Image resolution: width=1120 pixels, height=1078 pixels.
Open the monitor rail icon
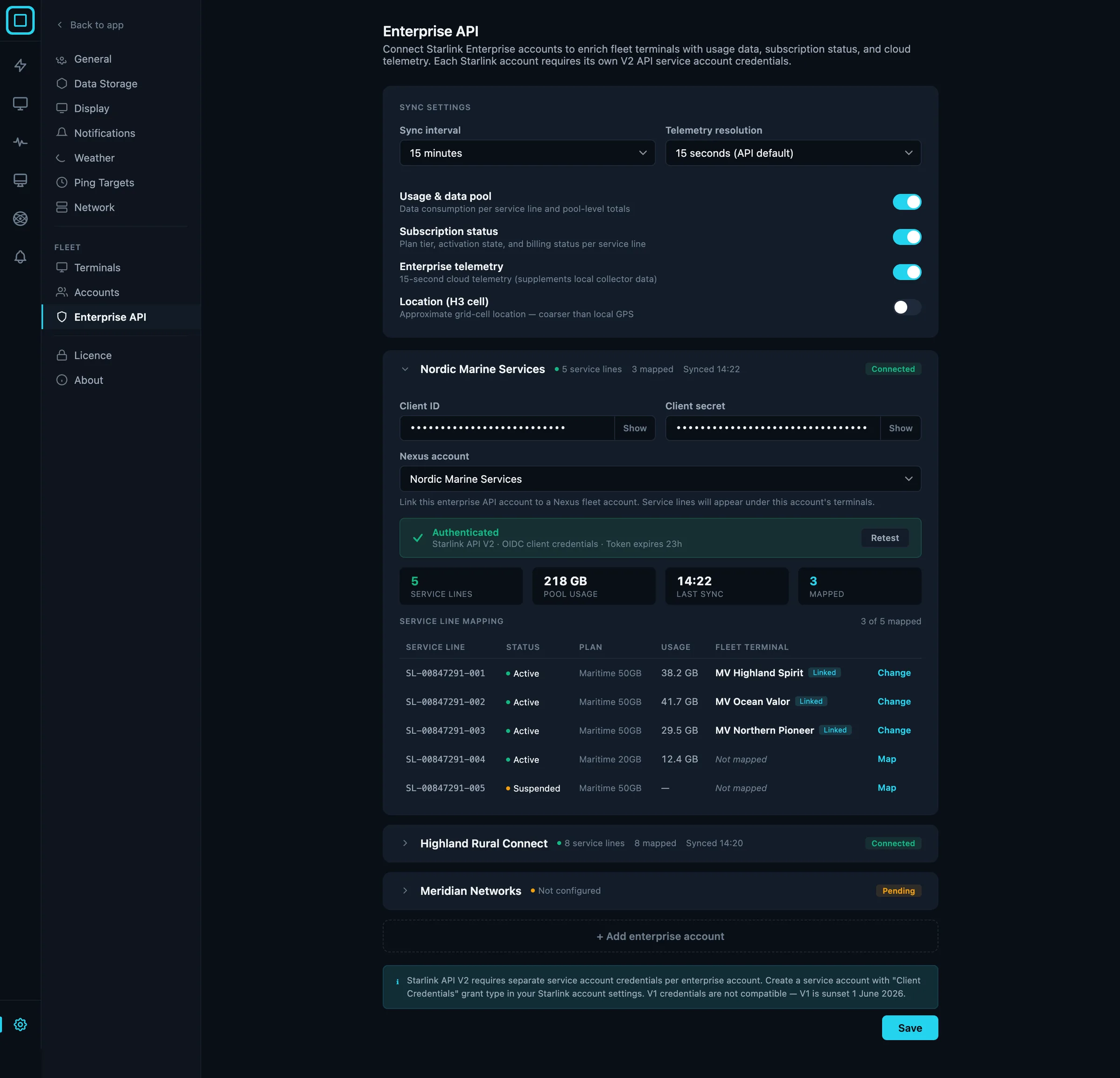tap(20, 104)
